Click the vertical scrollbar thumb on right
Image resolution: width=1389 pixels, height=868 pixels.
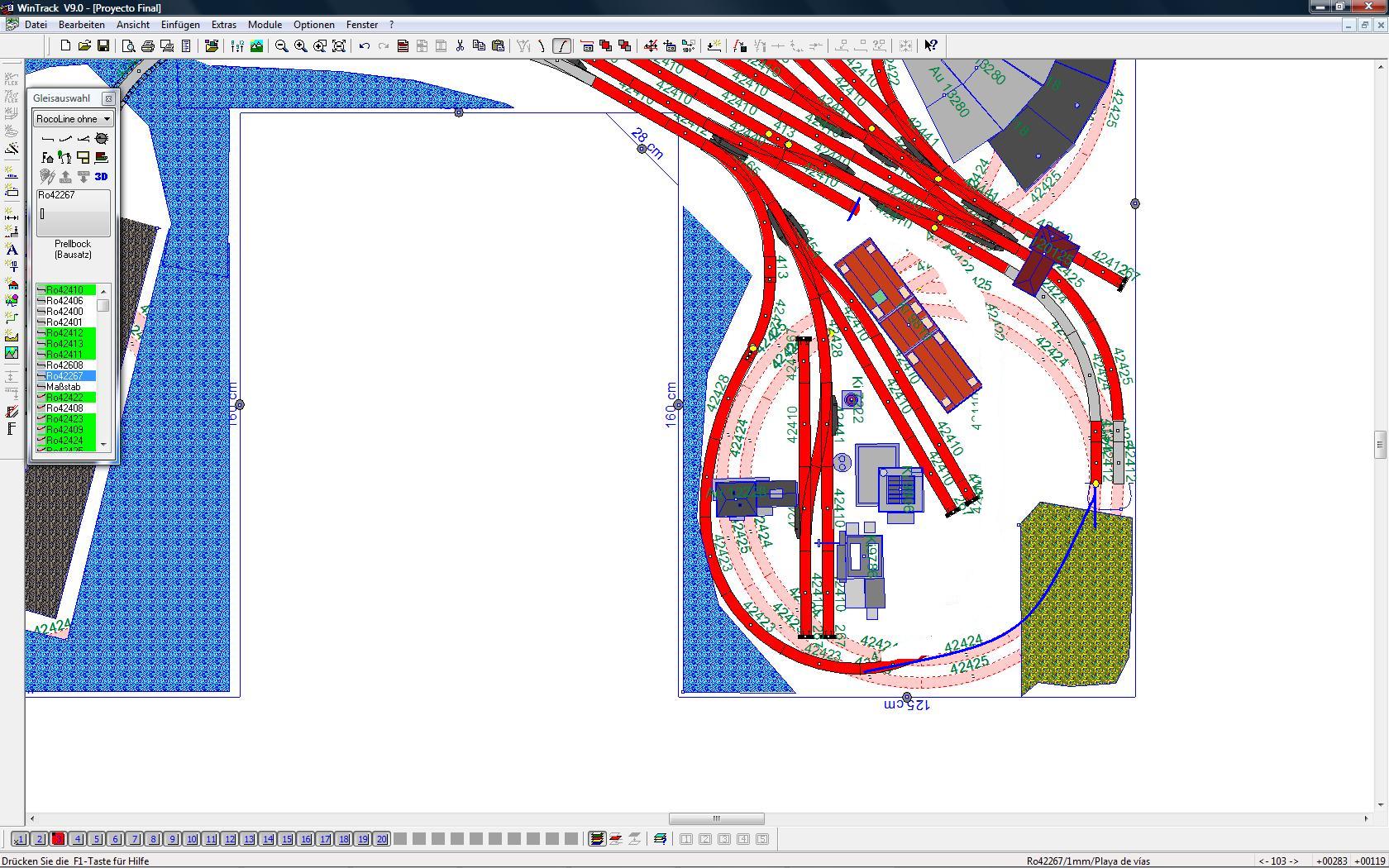click(1380, 445)
